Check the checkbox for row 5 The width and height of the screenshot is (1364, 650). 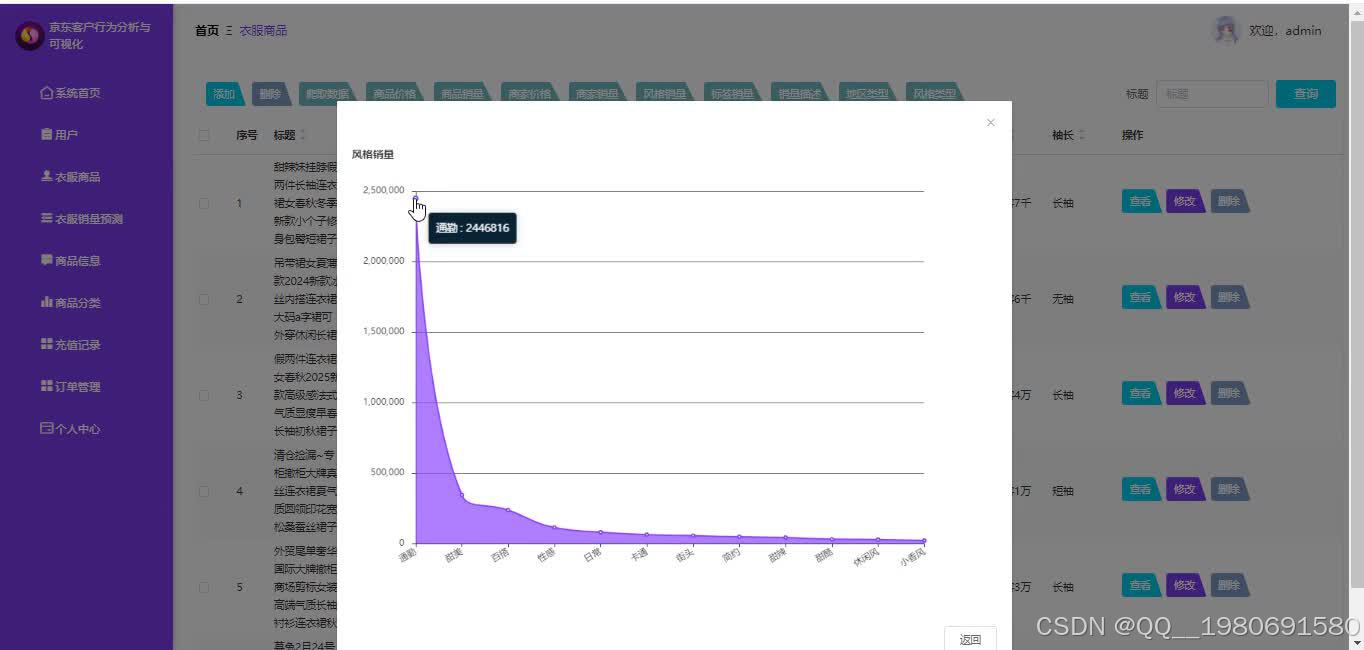[x=204, y=587]
